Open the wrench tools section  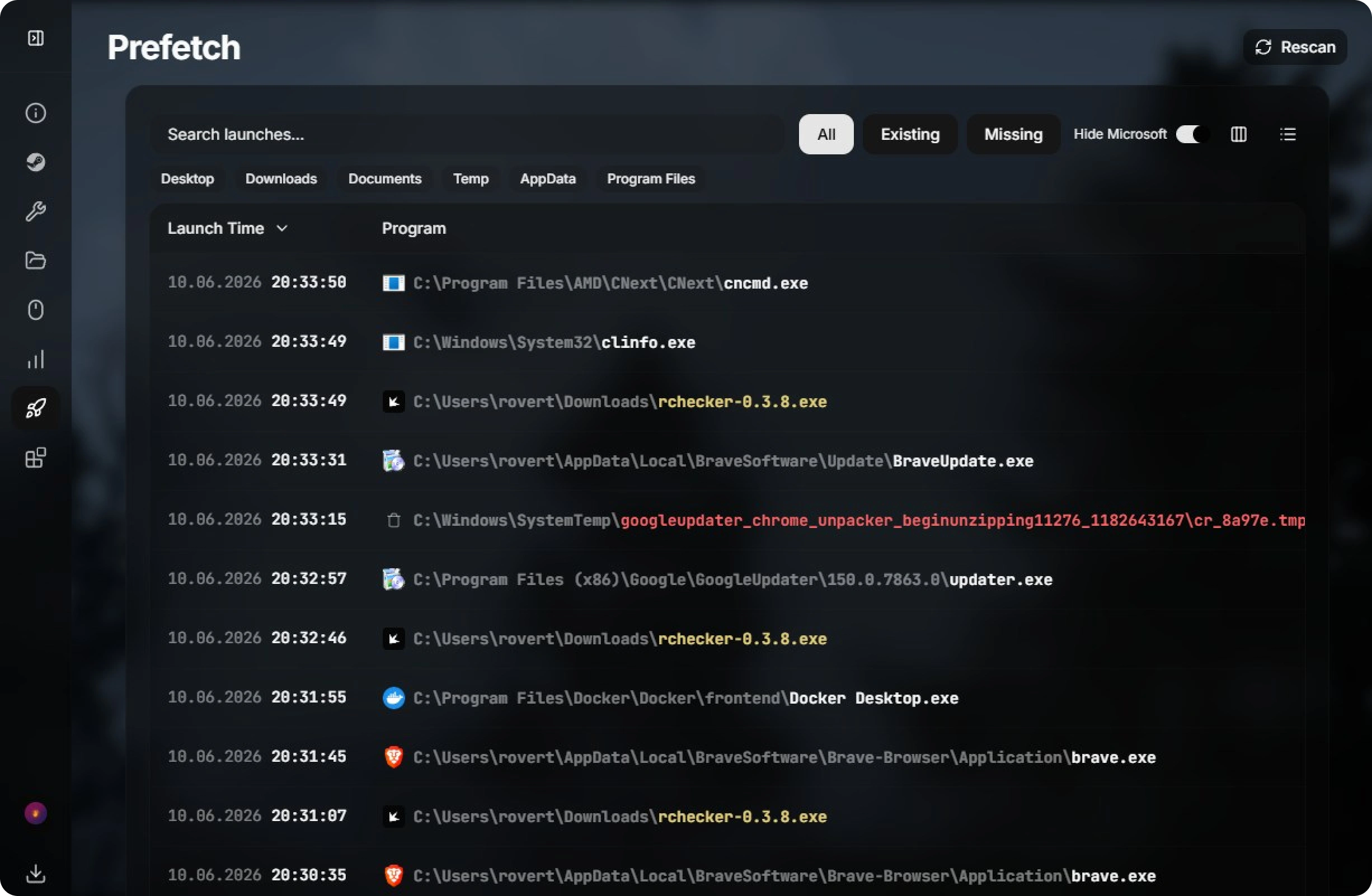coord(36,211)
